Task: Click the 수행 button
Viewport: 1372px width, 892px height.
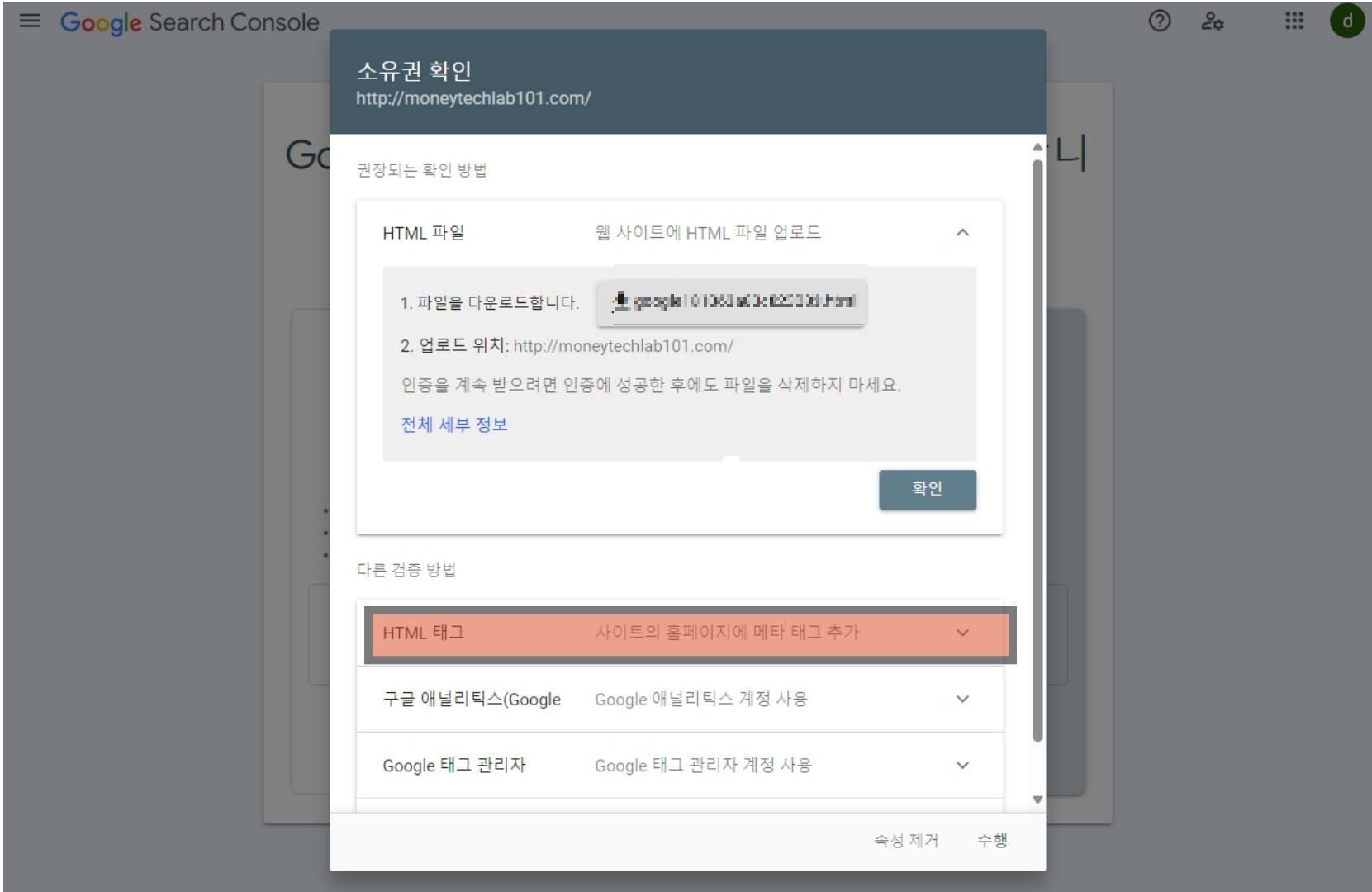Action: [x=991, y=841]
